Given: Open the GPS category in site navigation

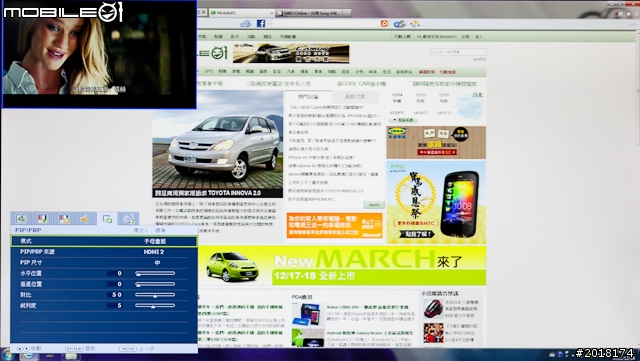Looking at the screenshot, I should 208,71.
